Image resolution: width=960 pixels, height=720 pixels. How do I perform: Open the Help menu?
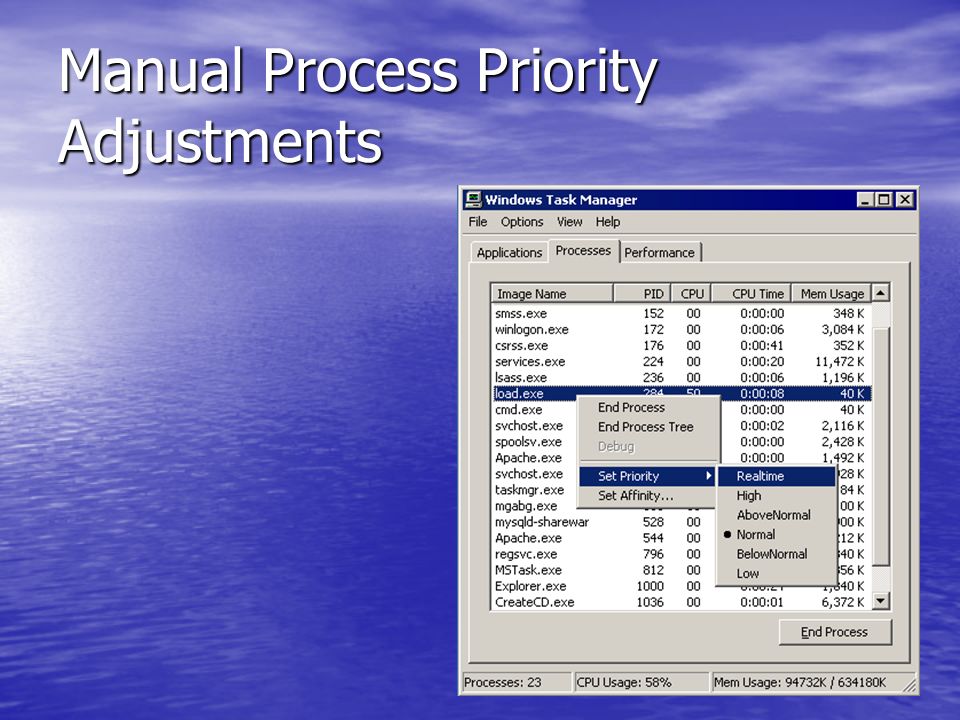608,222
